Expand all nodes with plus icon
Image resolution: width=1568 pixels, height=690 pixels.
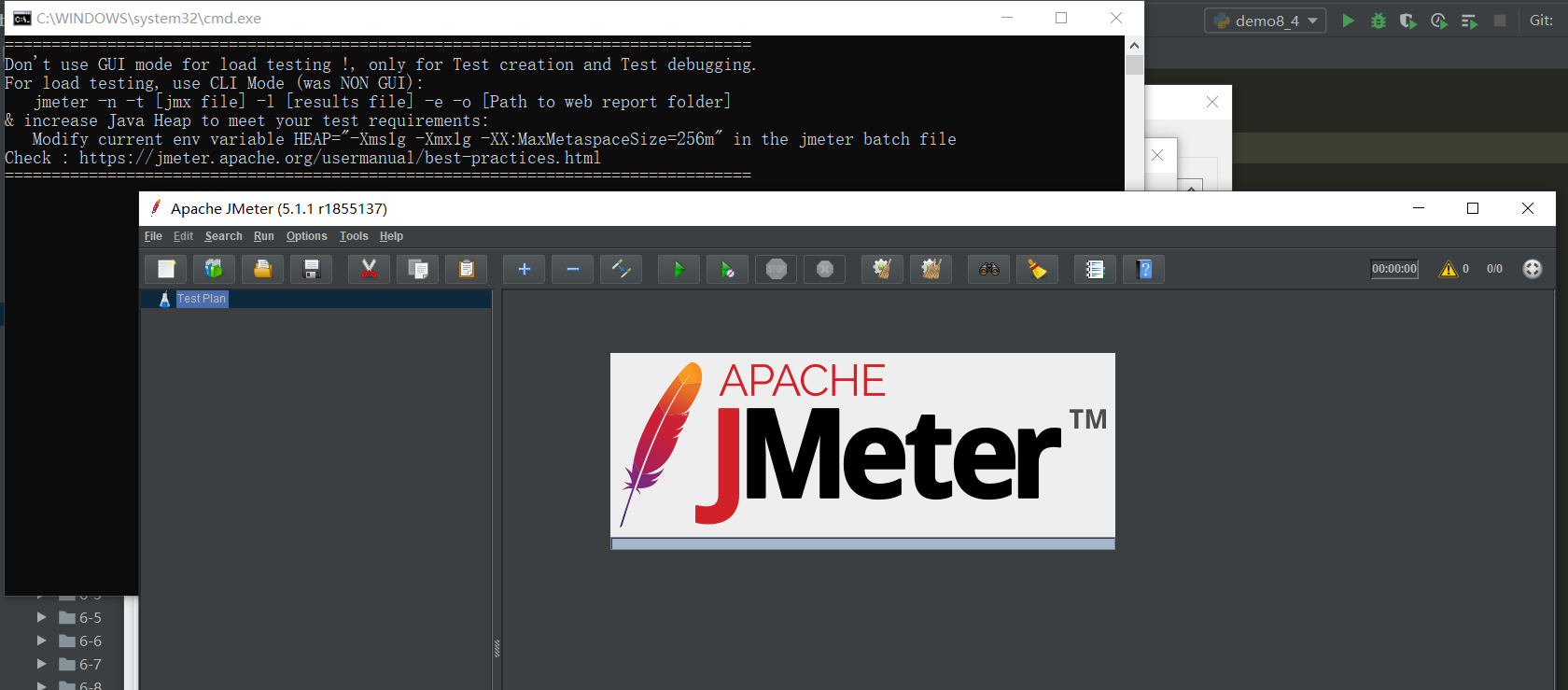525,269
